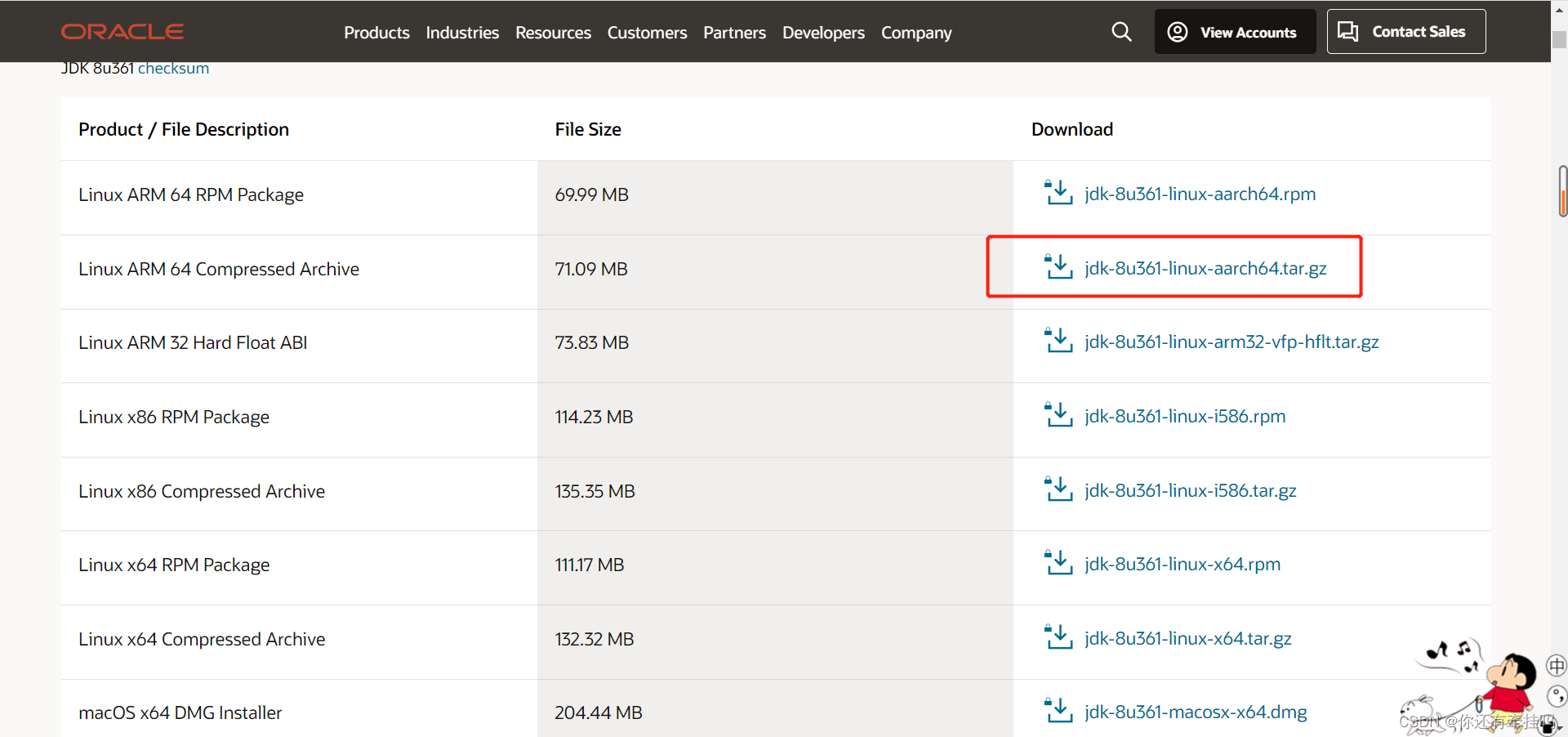Select the 'Linux ARM 64 RPM Package' text
The width and height of the screenshot is (1568, 737).
pyautogui.click(x=191, y=194)
